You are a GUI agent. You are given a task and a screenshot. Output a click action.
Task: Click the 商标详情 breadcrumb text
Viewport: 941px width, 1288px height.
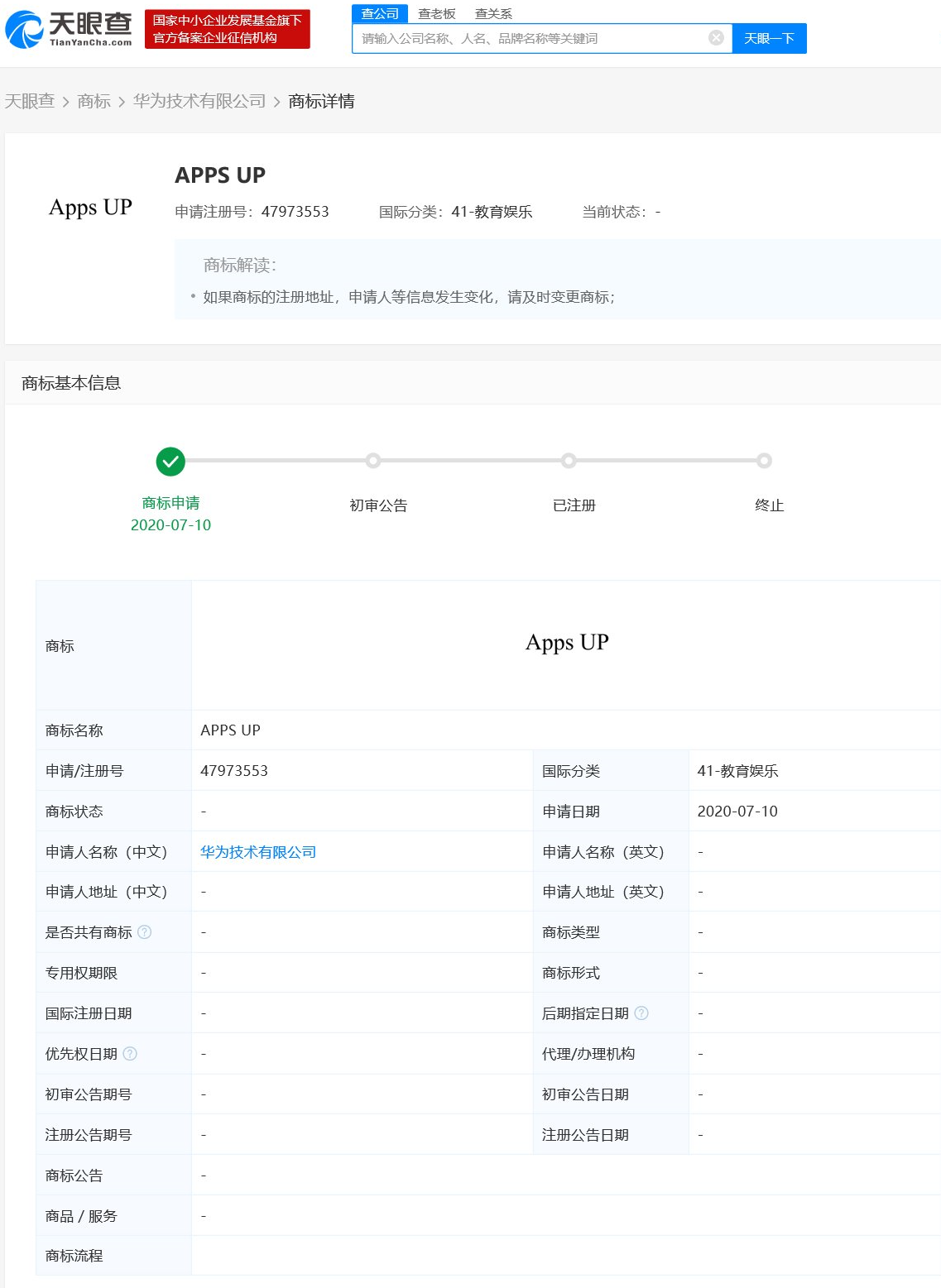click(x=322, y=101)
